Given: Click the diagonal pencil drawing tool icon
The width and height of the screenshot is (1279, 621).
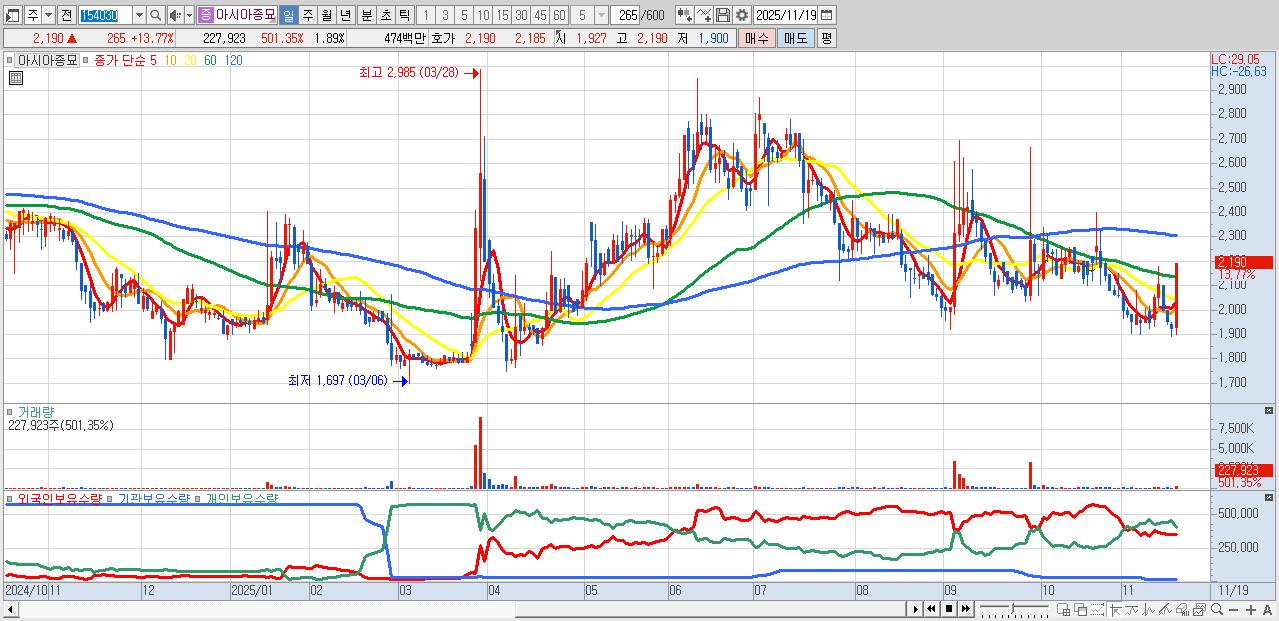Looking at the screenshot, I should point(1165,609).
